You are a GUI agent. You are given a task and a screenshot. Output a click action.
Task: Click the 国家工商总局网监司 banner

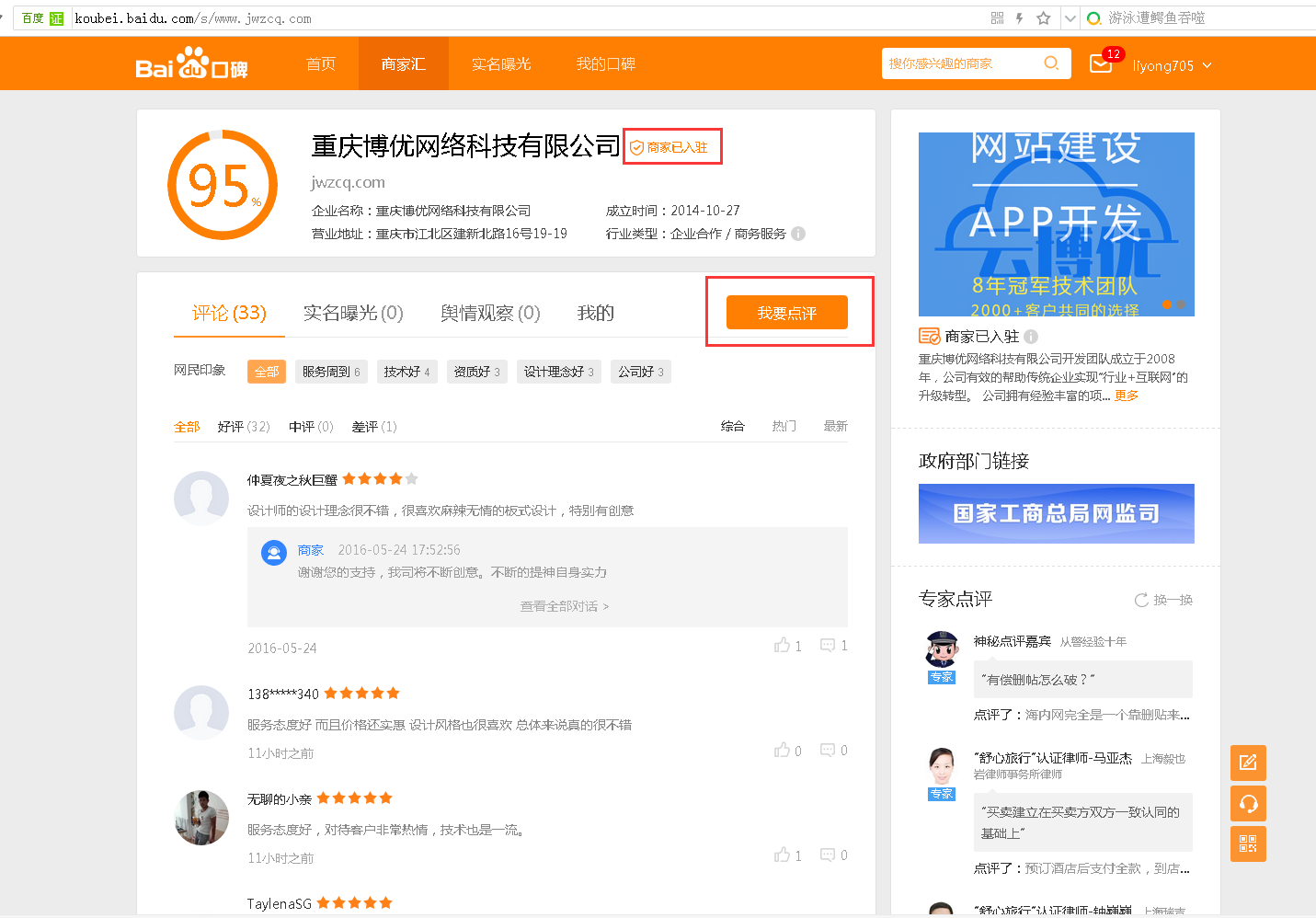(1057, 513)
